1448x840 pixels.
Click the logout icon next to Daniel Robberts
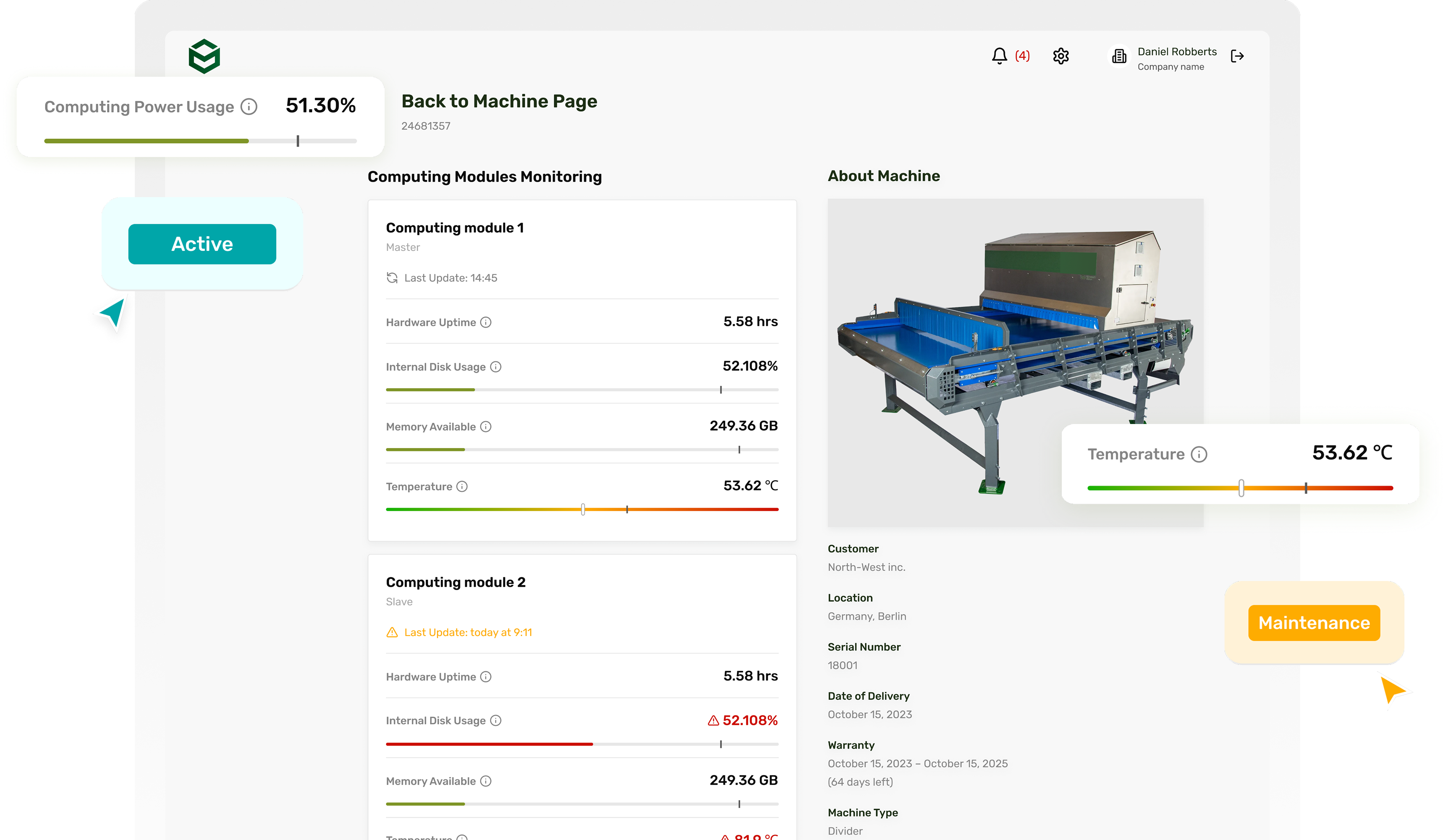coord(1238,56)
